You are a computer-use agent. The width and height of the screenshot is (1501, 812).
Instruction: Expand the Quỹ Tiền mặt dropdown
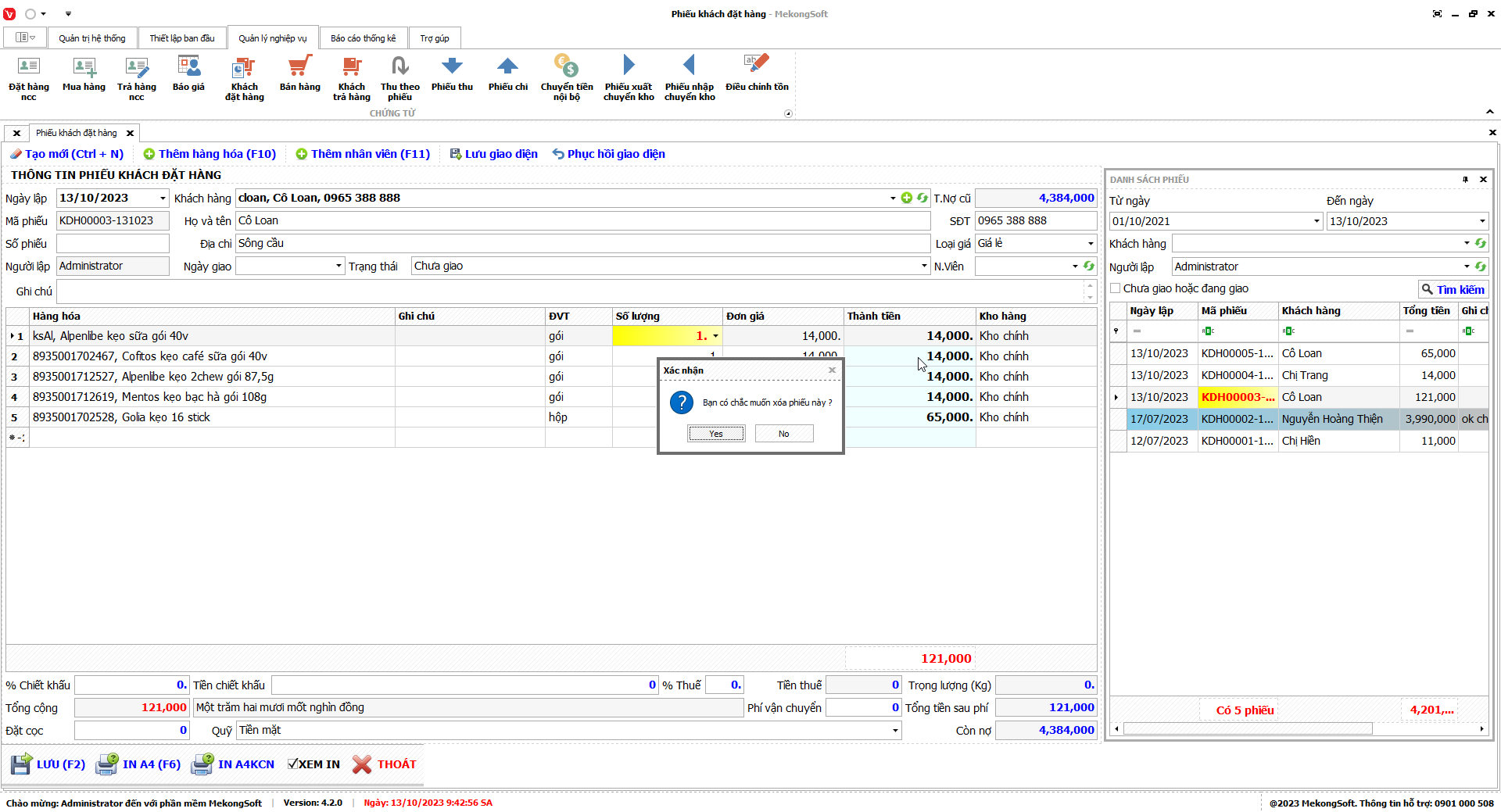point(895,731)
